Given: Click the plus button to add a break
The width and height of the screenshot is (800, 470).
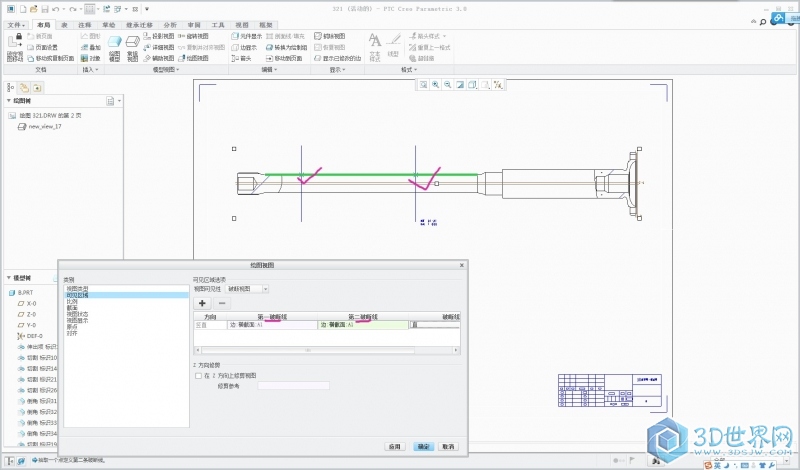Looking at the screenshot, I should 202,303.
